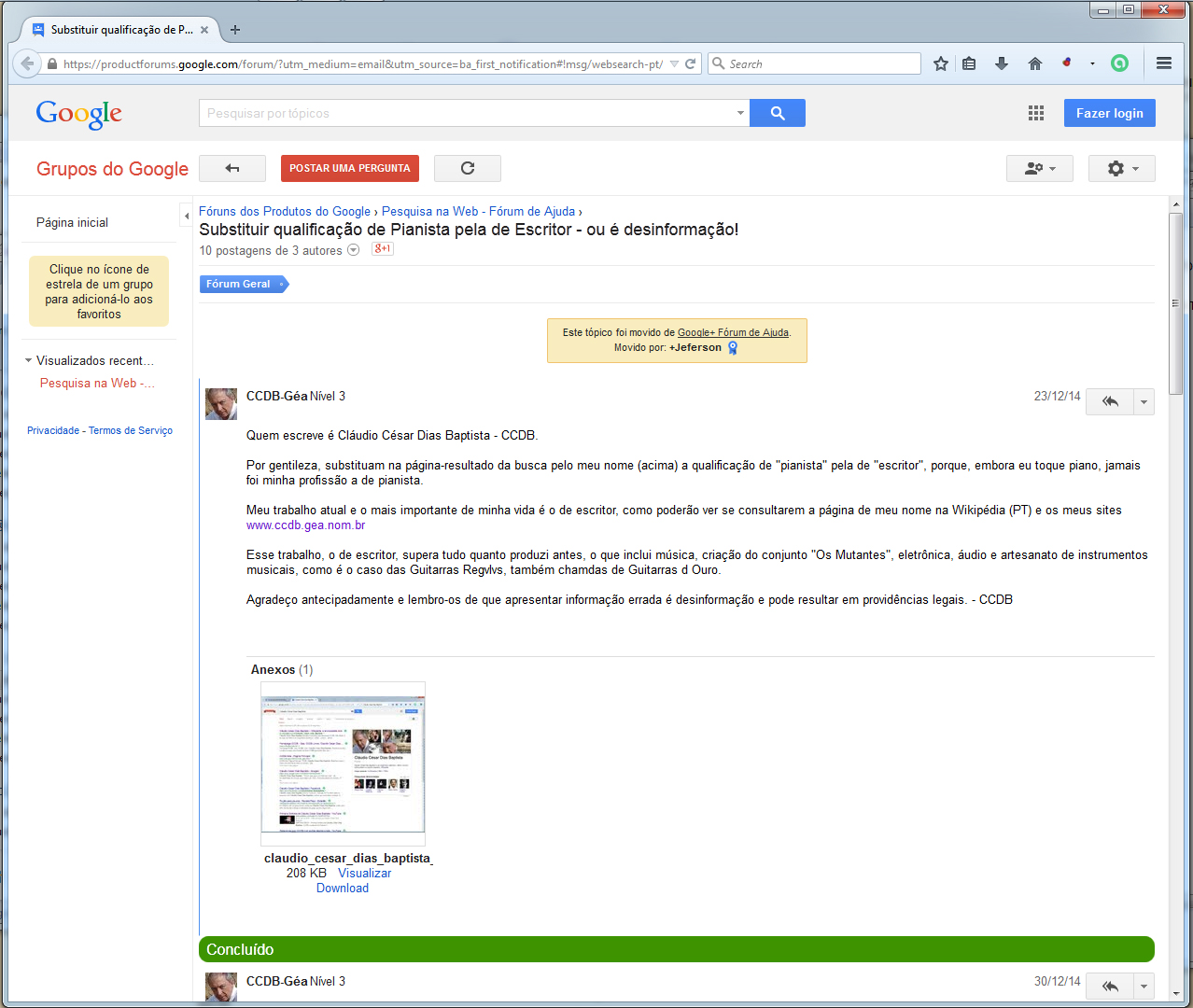Collapse the Visualizados recentemente section
This screenshot has width=1193, height=1008.
tap(28, 360)
